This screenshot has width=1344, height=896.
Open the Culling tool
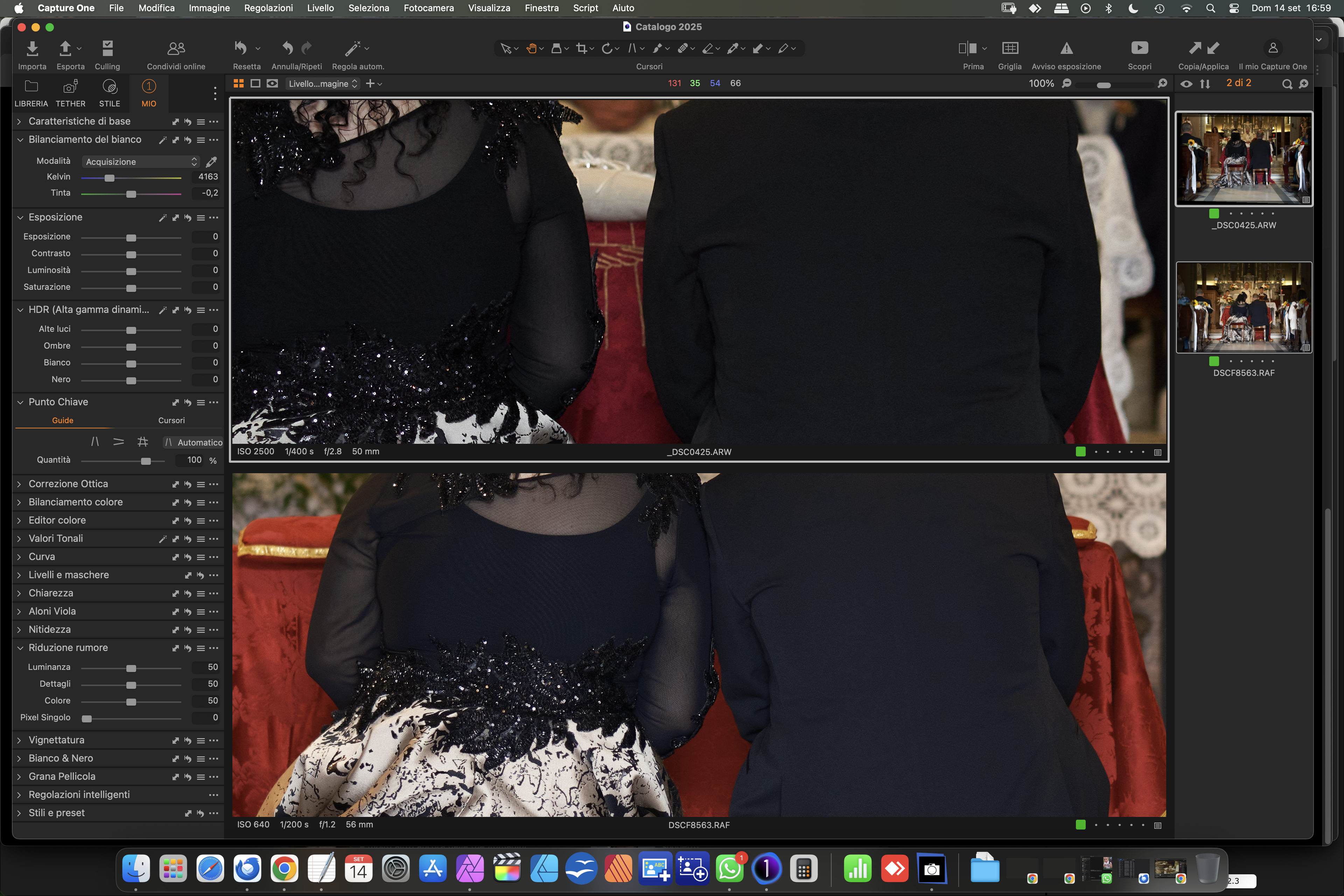pos(107,49)
